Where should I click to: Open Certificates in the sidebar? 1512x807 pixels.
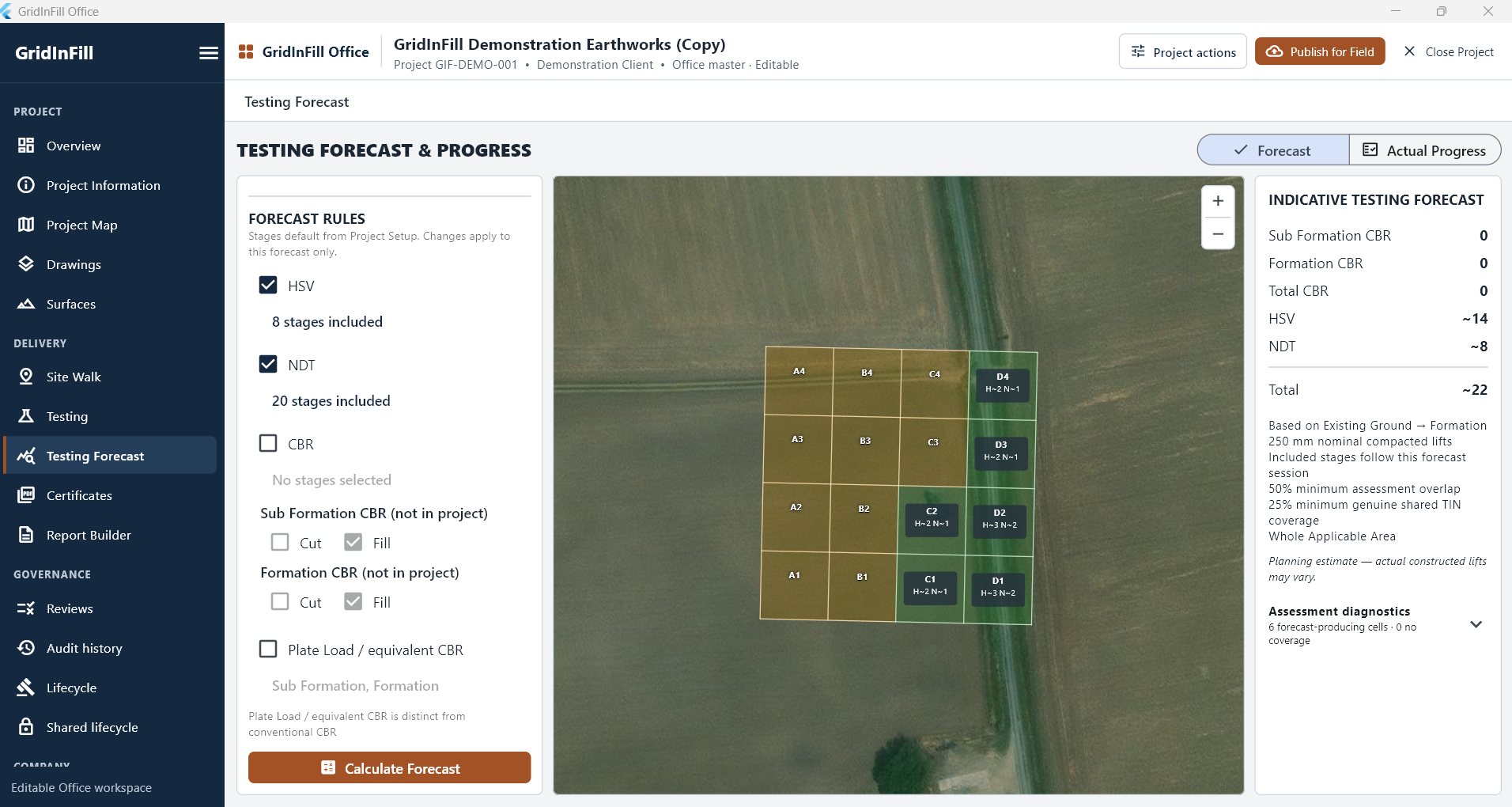111,495
